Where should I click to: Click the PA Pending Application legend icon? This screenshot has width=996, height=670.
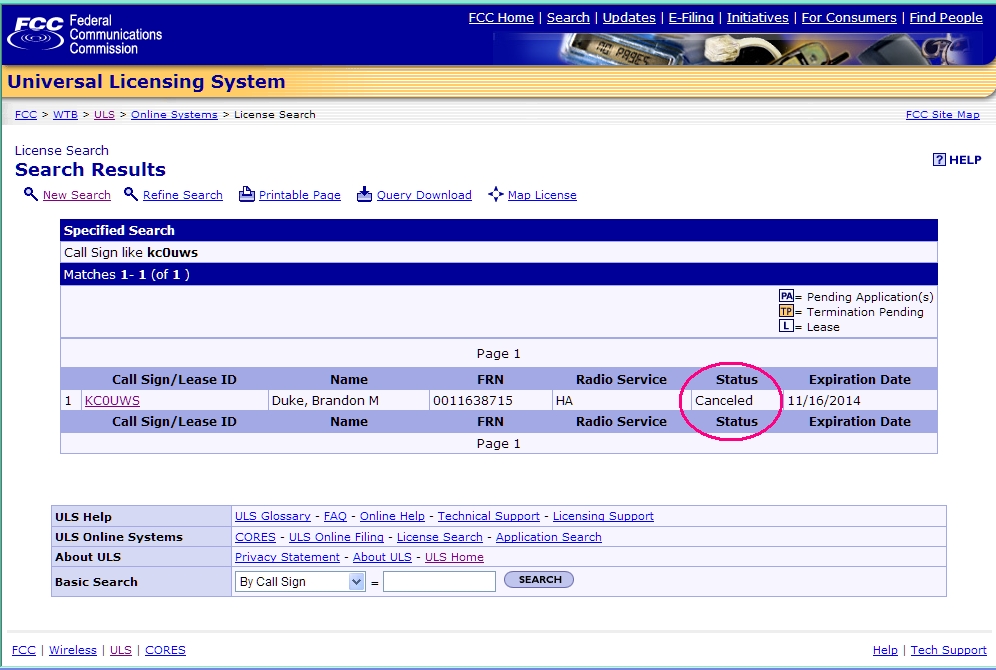(786, 296)
